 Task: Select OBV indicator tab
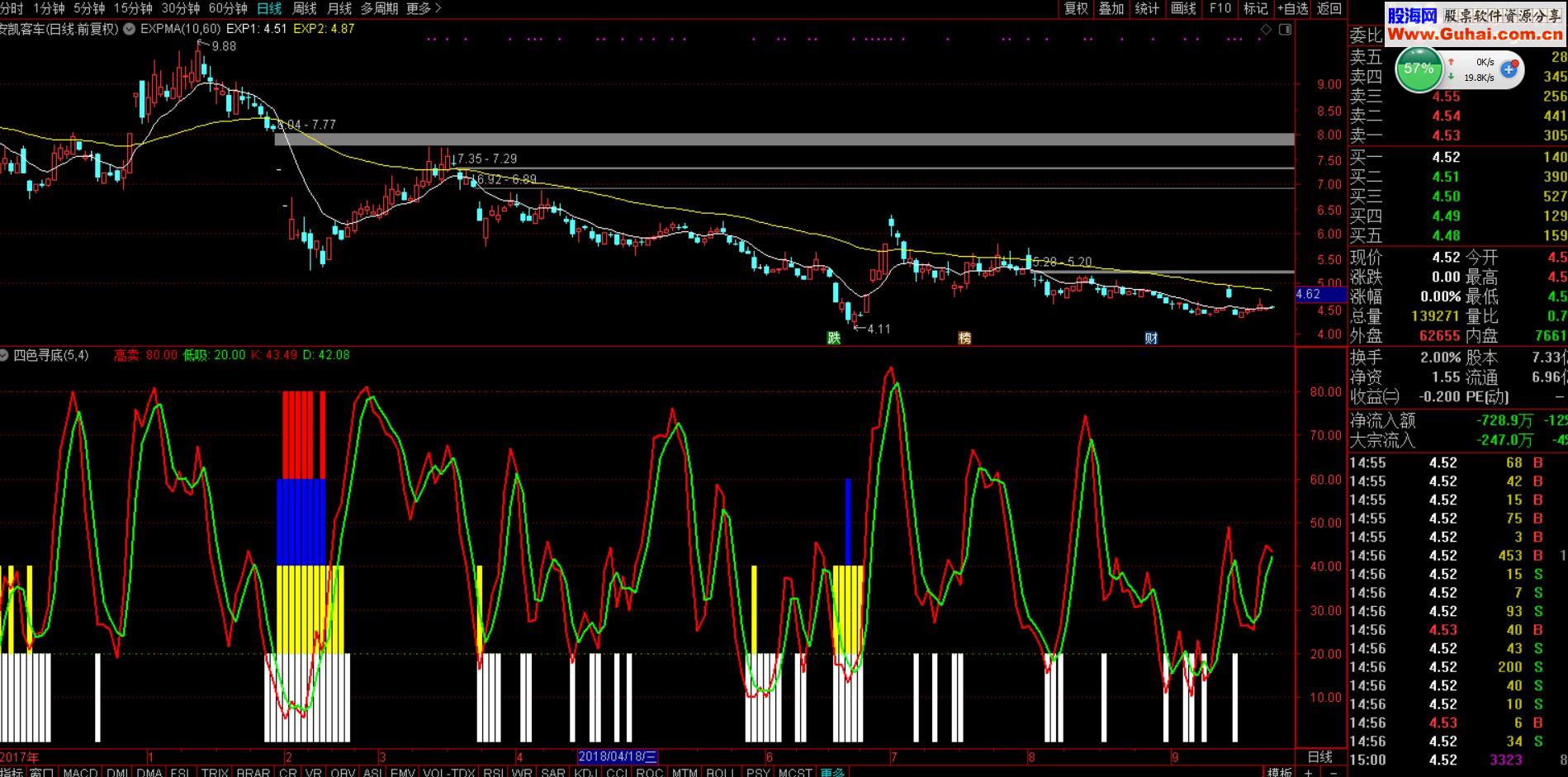coord(343,772)
